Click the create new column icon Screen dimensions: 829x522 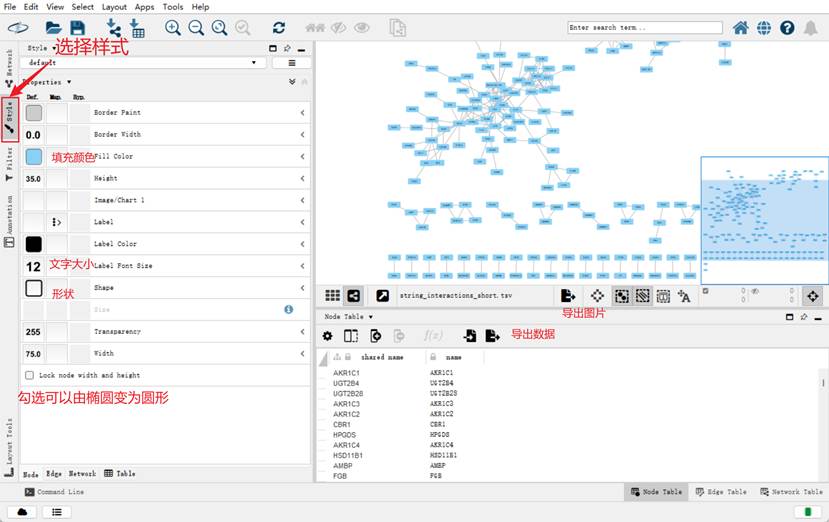point(375,336)
